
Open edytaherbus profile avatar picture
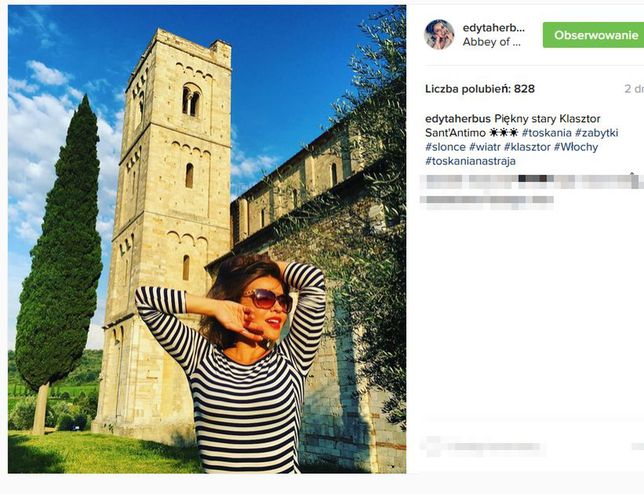439,34
